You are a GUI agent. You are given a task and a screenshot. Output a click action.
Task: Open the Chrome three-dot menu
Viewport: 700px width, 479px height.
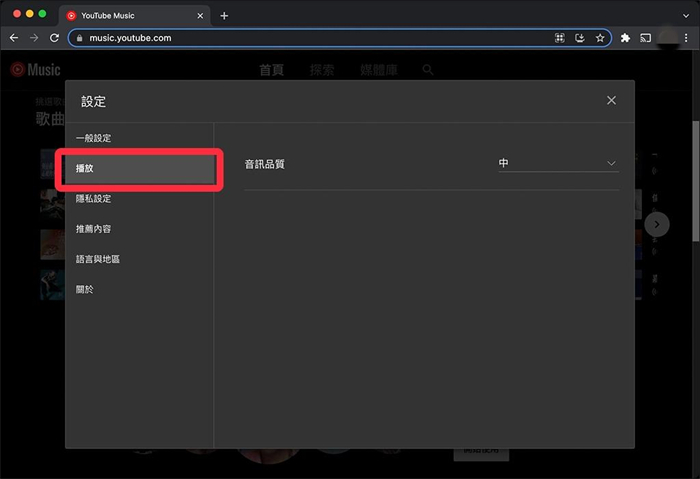[685, 38]
